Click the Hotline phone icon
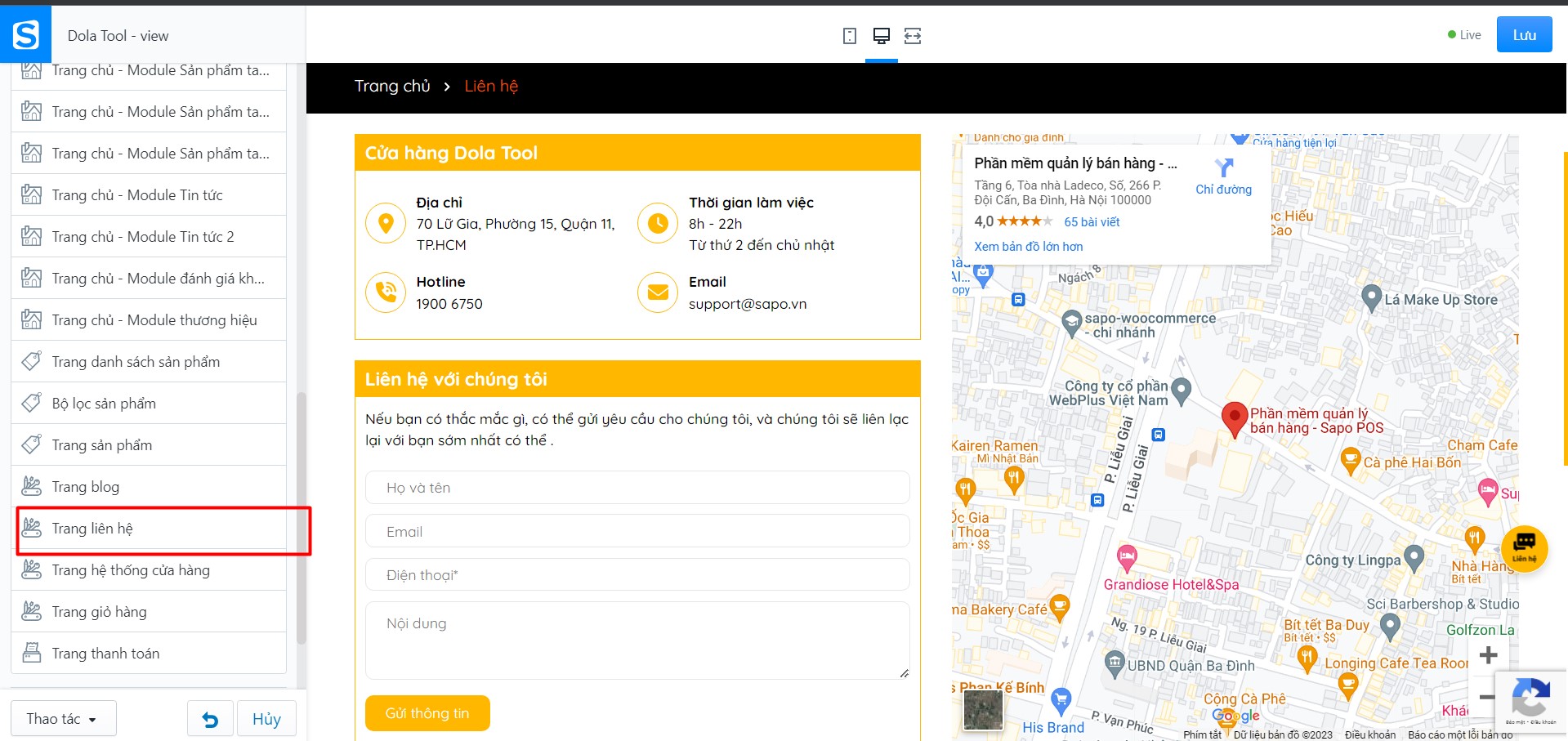The height and width of the screenshot is (741, 1568). [386, 292]
